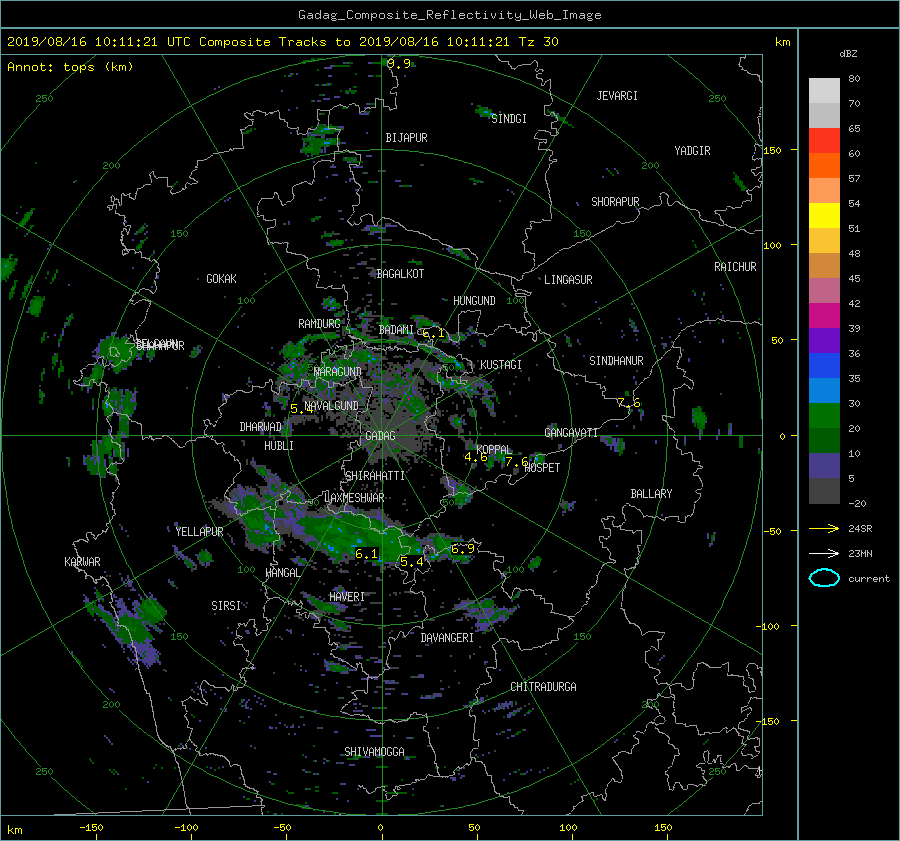Click the UTC Composite Tracks timestamp header
This screenshot has width=900, height=841.
[282, 42]
